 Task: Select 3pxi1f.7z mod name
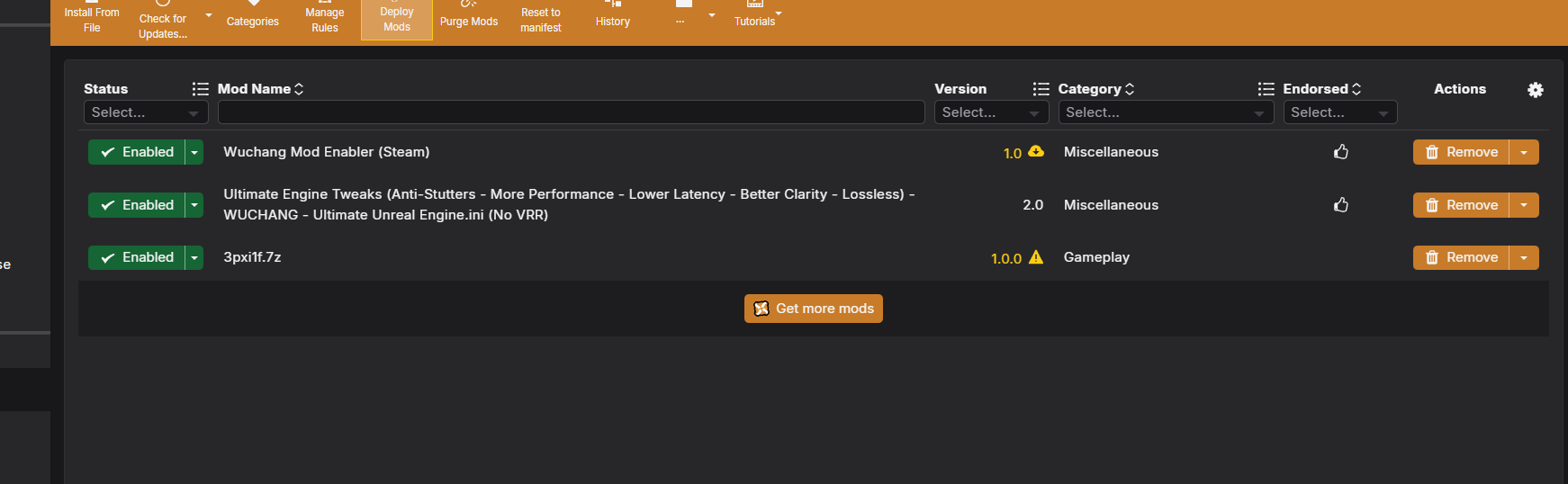(x=252, y=257)
